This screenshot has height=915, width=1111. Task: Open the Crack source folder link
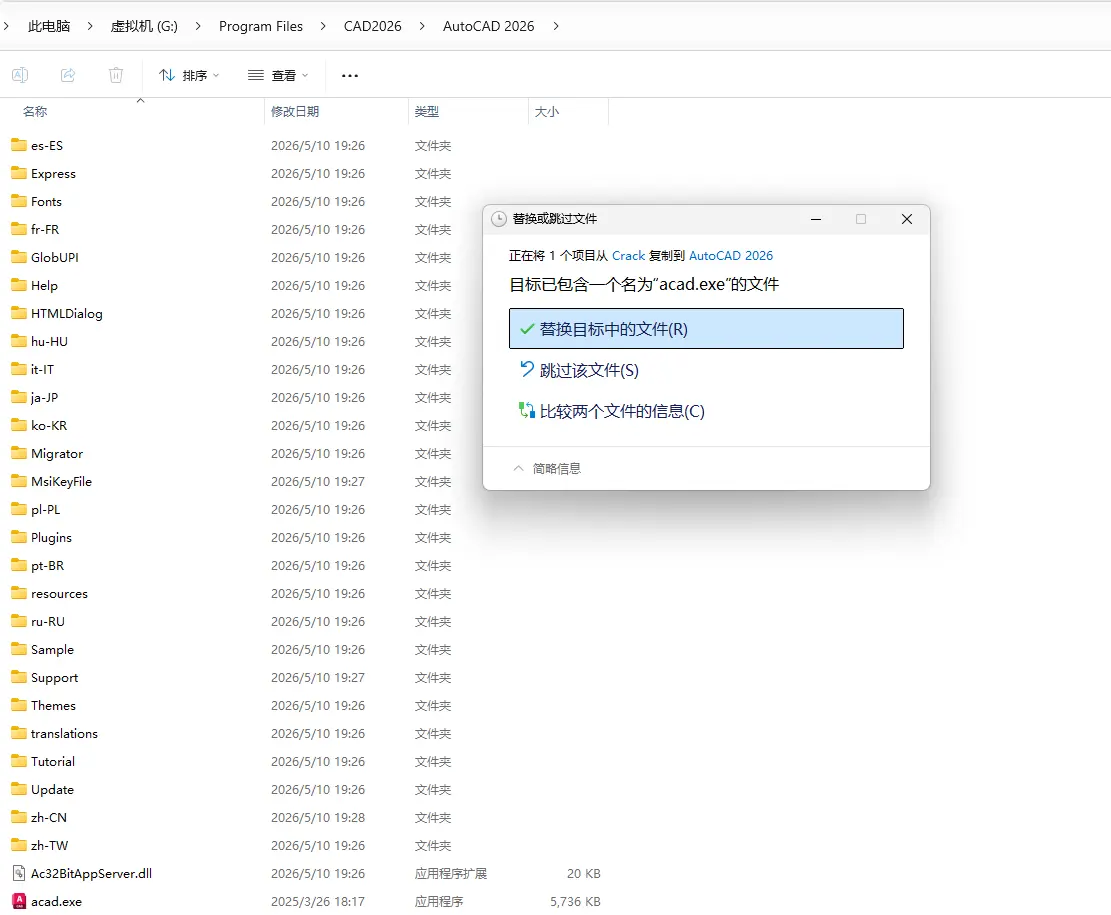pyautogui.click(x=628, y=256)
